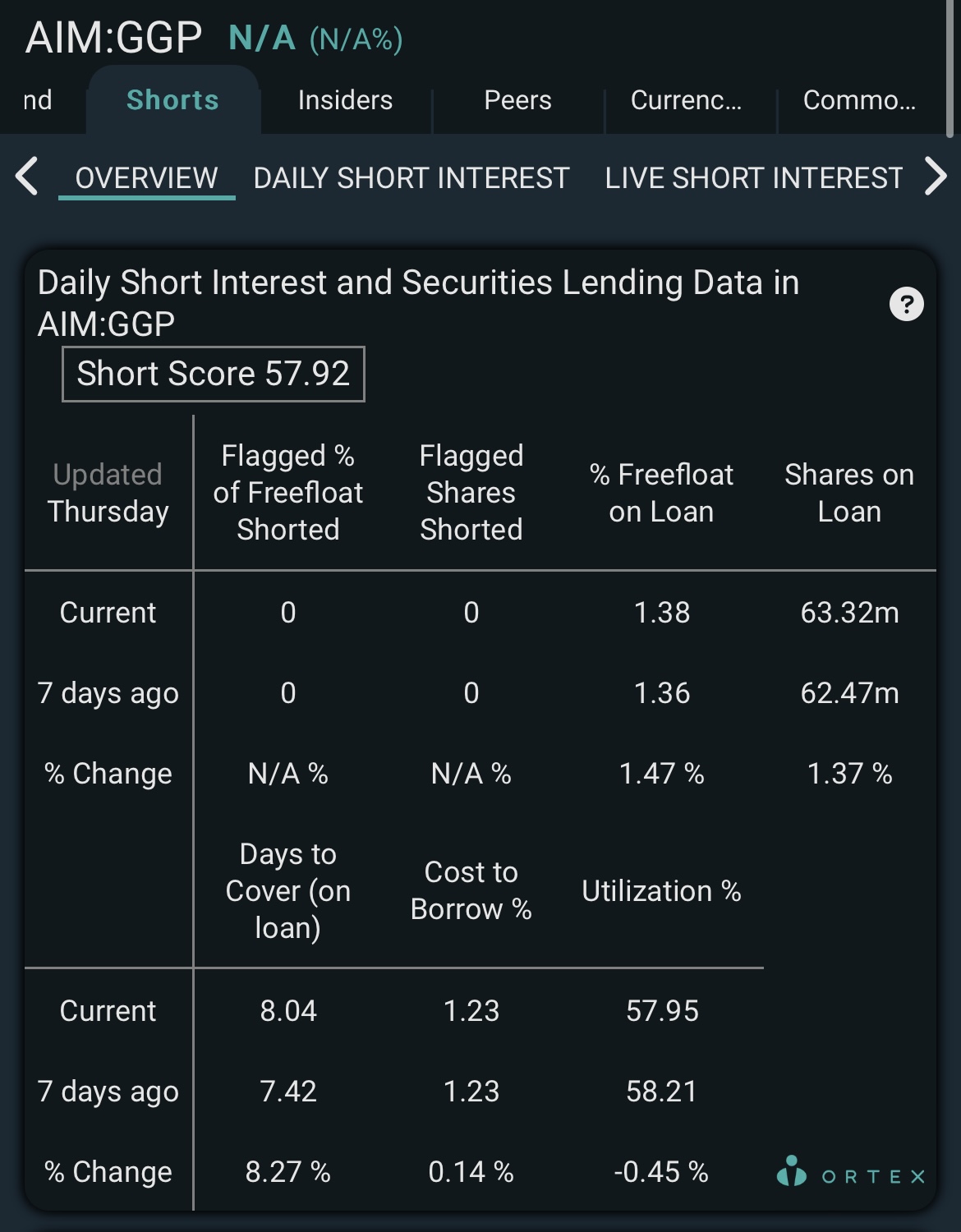Go to previous sub-tabs with left chevron
The image size is (961, 1232).
pos(27,177)
